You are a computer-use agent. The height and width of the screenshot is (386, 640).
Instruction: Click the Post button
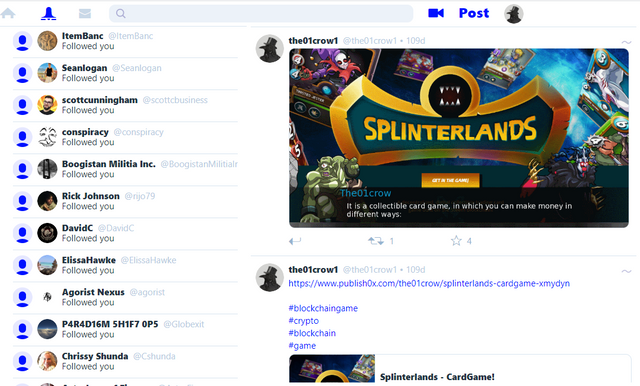click(x=473, y=13)
